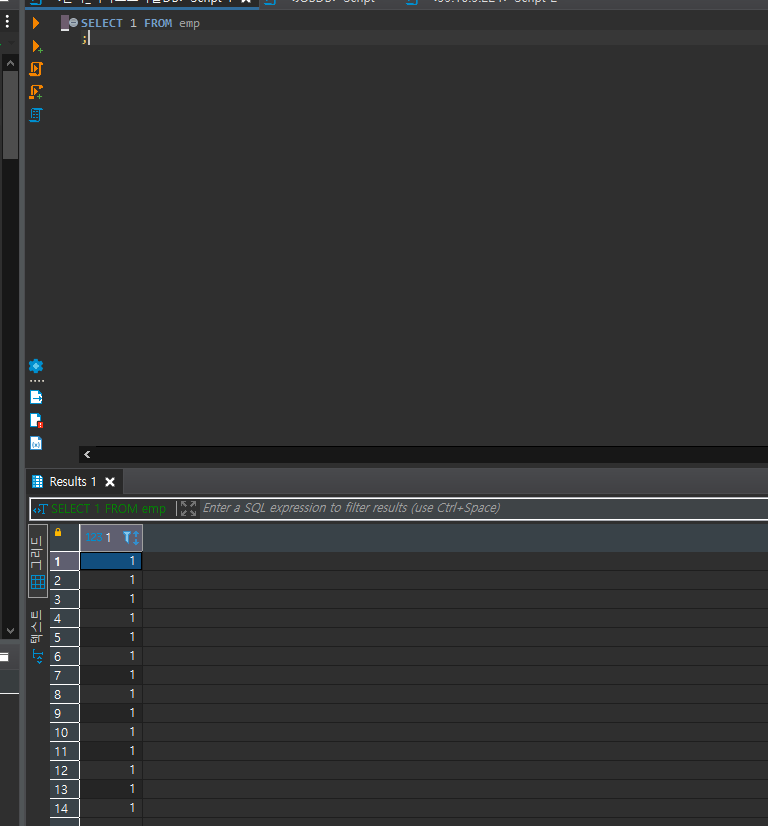Execute SQL statement in new tab
The image size is (768, 826).
pyautogui.click(x=36, y=46)
